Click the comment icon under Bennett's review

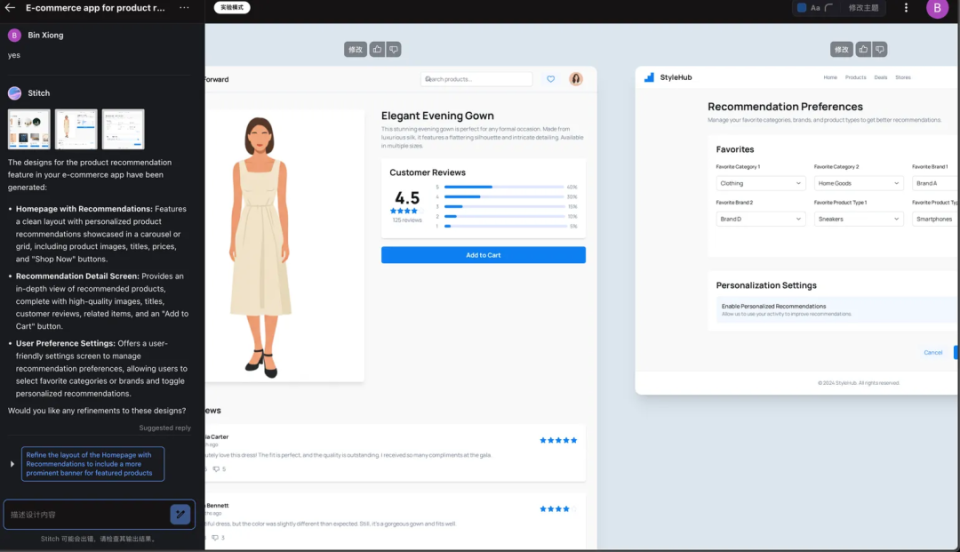click(215, 538)
